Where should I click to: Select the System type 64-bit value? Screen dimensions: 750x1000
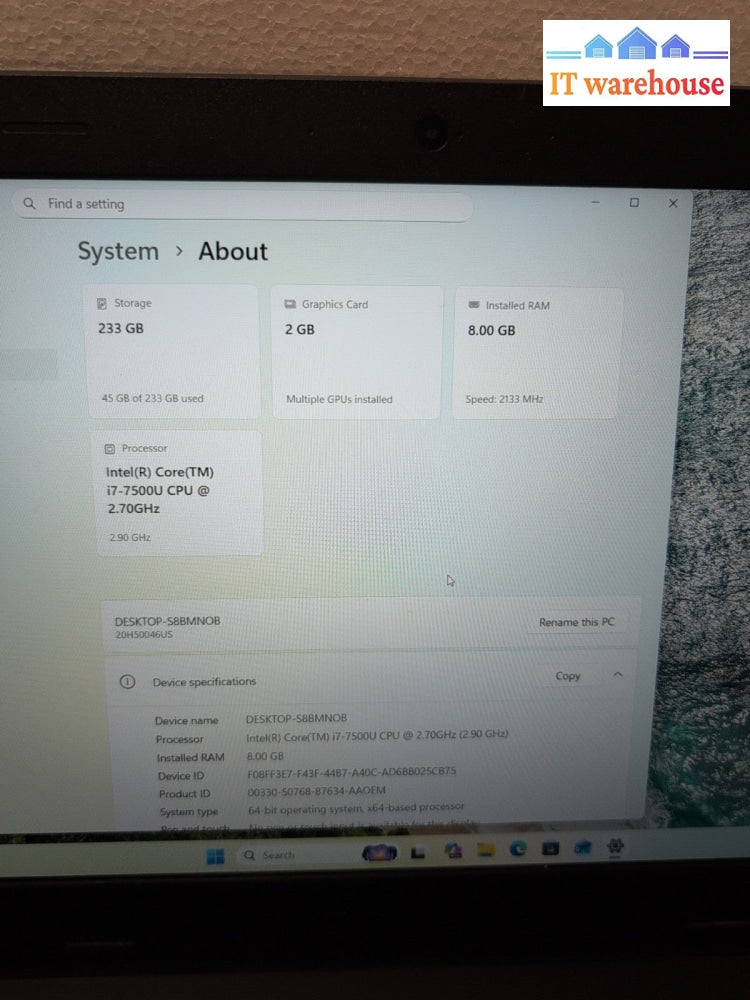pos(356,808)
